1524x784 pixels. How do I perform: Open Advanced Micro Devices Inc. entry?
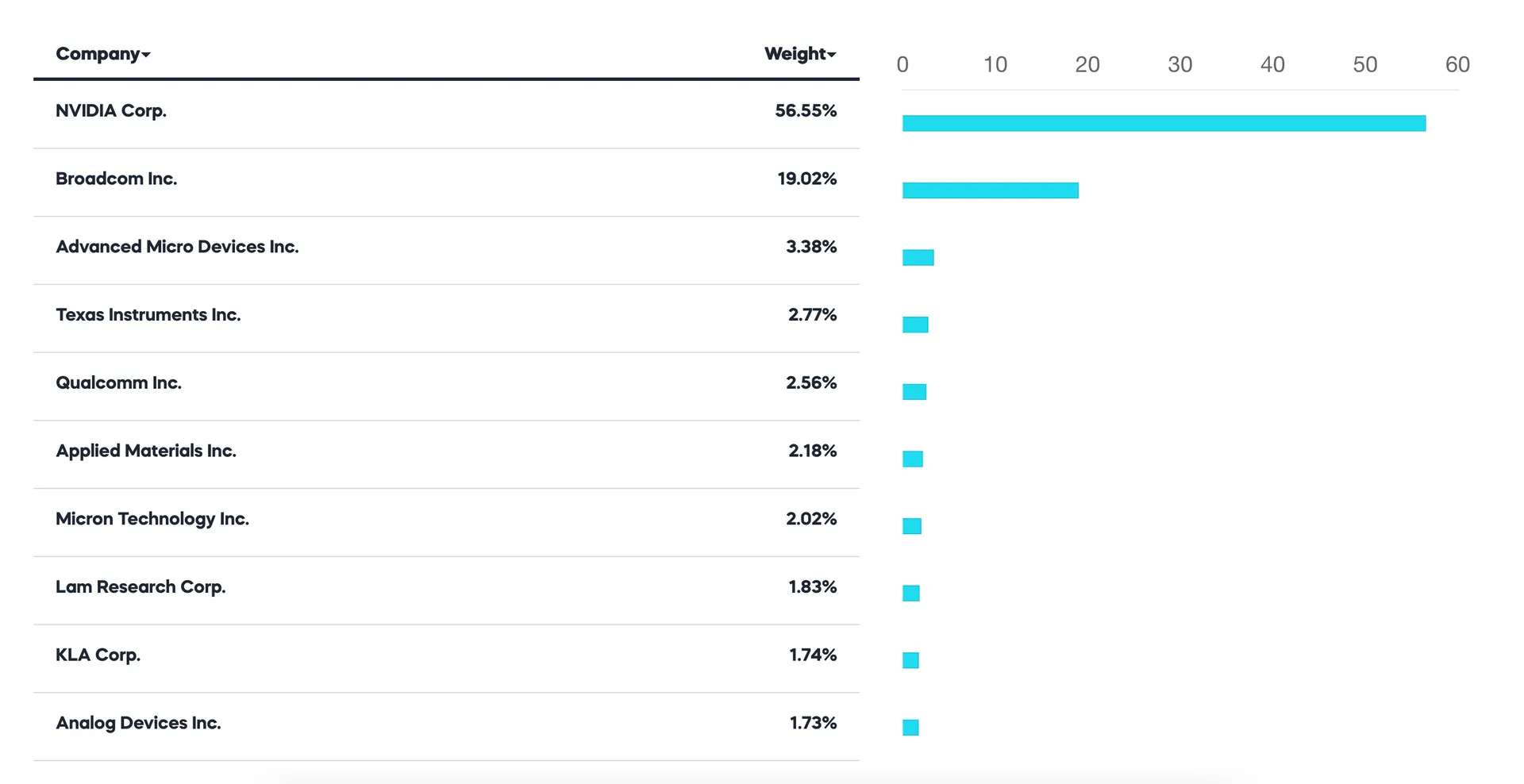tap(177, 247)
